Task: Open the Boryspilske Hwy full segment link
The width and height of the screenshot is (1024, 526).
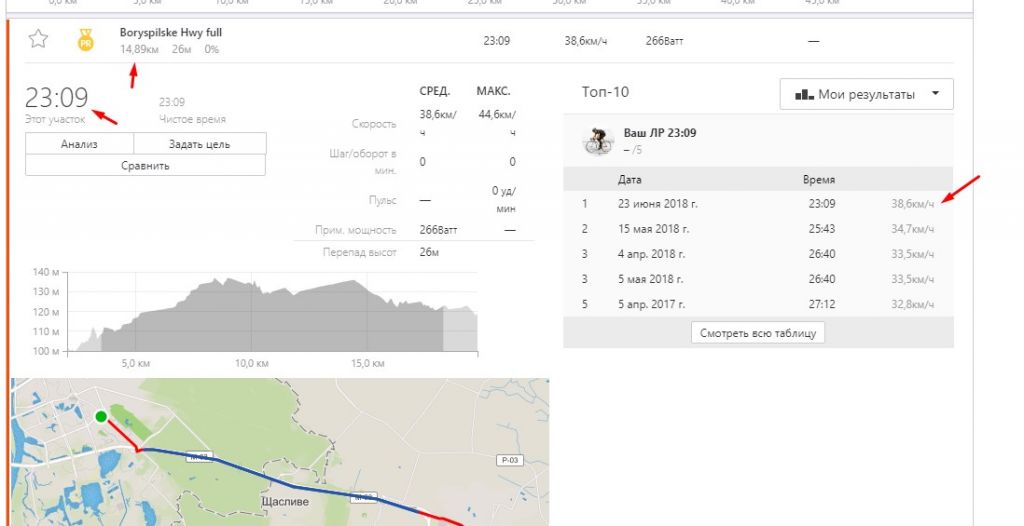Action: 171,33
